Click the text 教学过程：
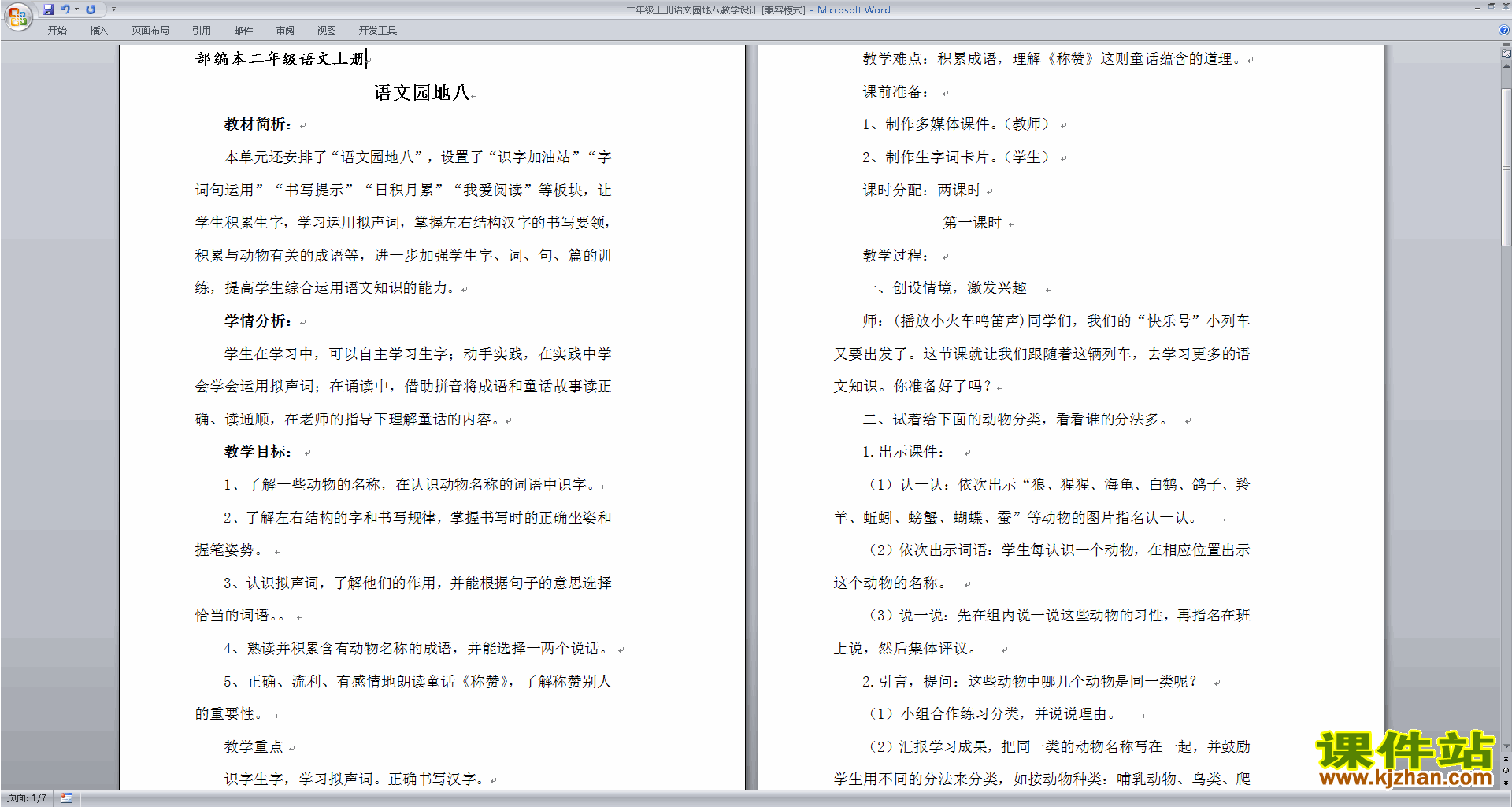Image resolution: width=1512 pixels, height=807 pixels. coord(895,256)
